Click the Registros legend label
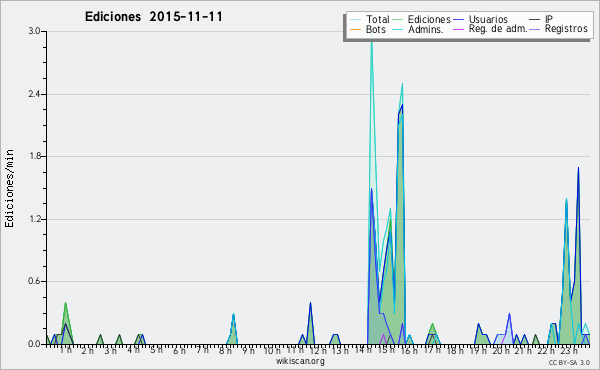The height and width of the screenshot is (370, 600). (x=566, y=29)
